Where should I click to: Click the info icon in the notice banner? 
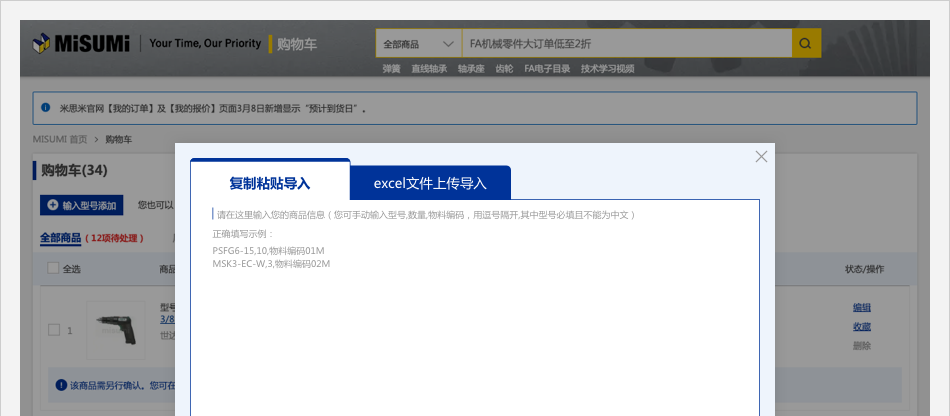46,107
